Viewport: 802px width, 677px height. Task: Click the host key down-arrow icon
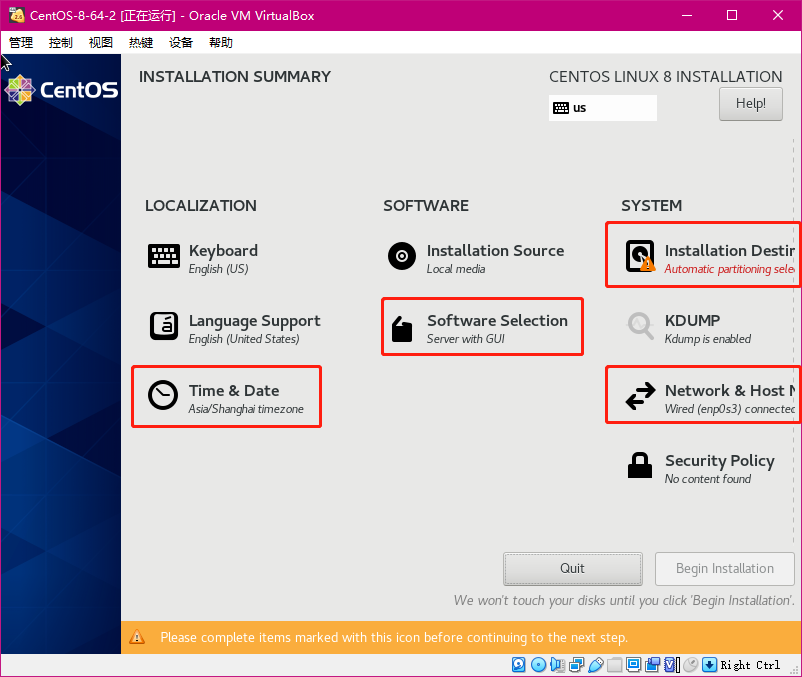(709, 665)
